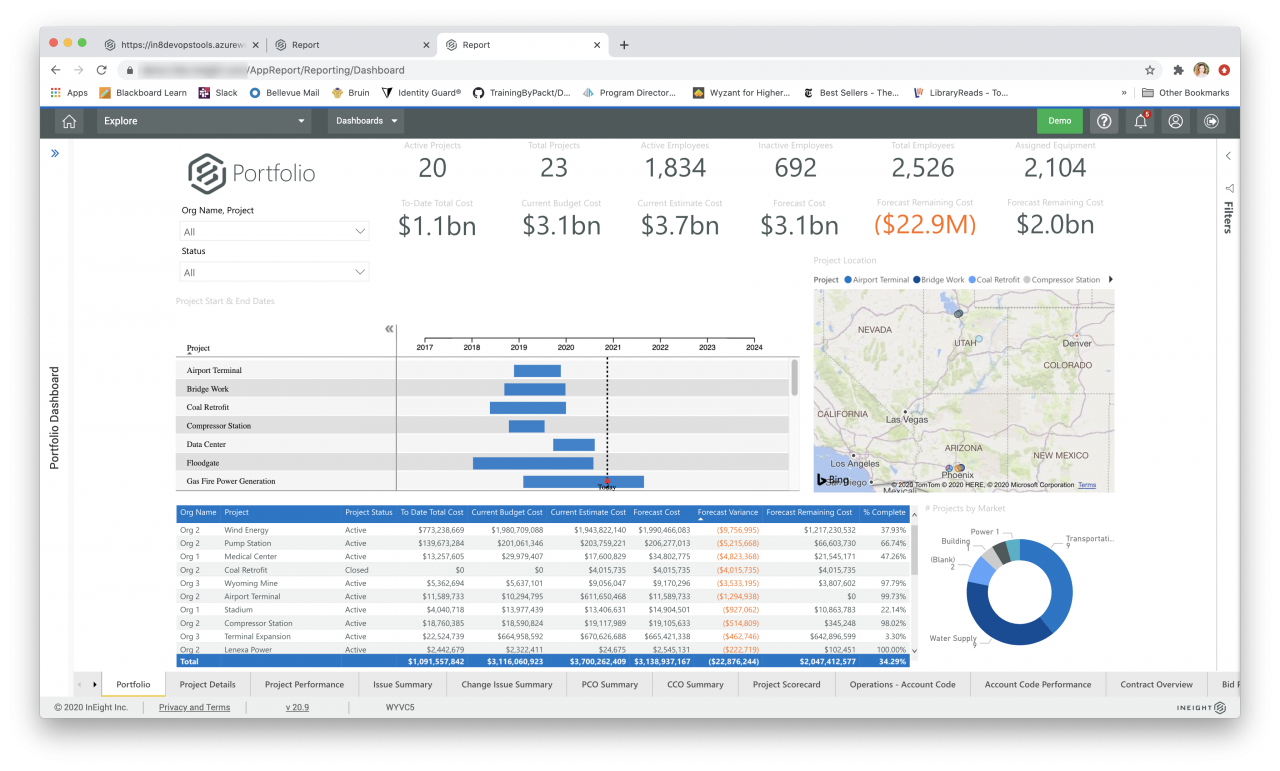Click the green Demo button

(x=1059, y=121)
